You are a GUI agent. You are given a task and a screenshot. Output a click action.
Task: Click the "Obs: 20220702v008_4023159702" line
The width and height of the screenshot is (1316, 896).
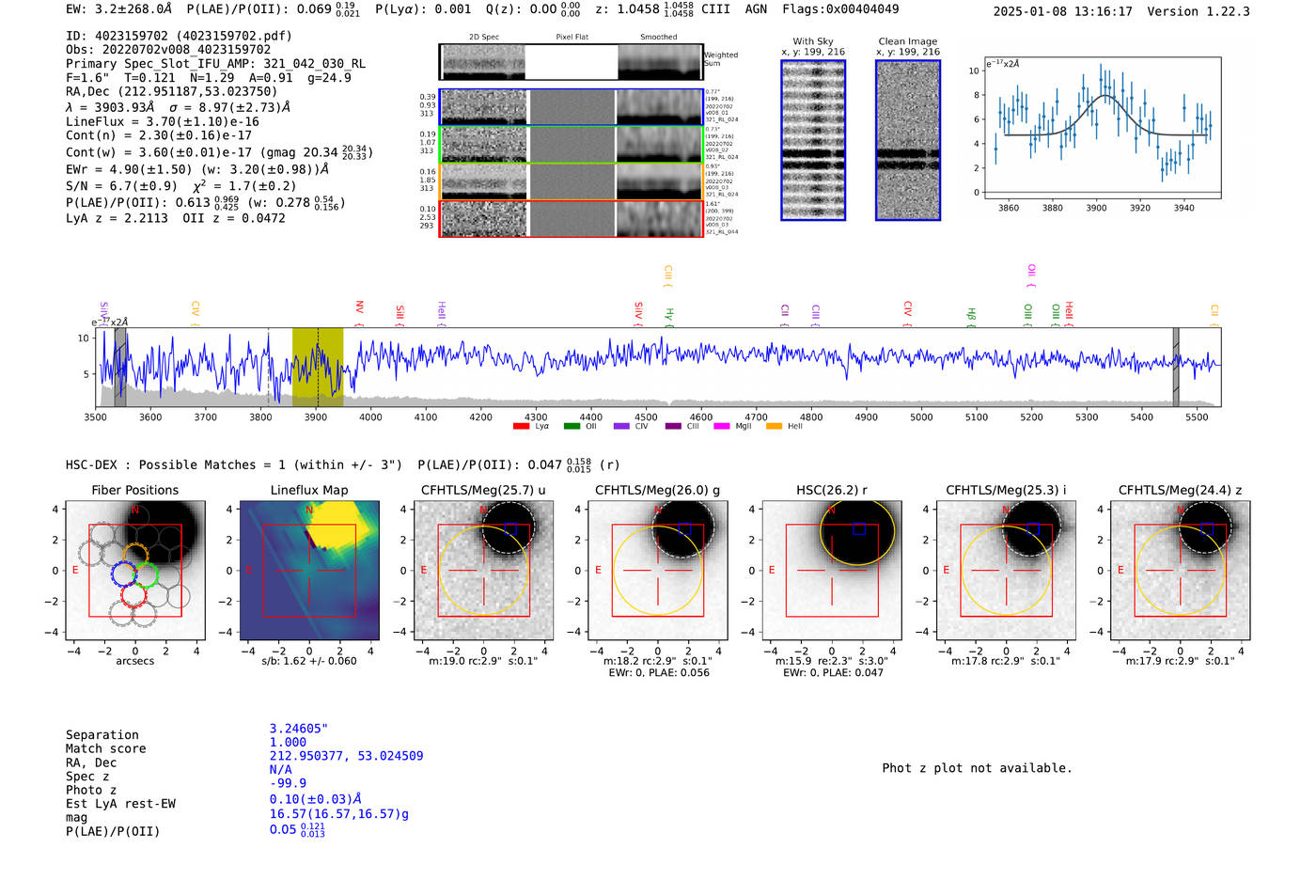pos(168,50)
